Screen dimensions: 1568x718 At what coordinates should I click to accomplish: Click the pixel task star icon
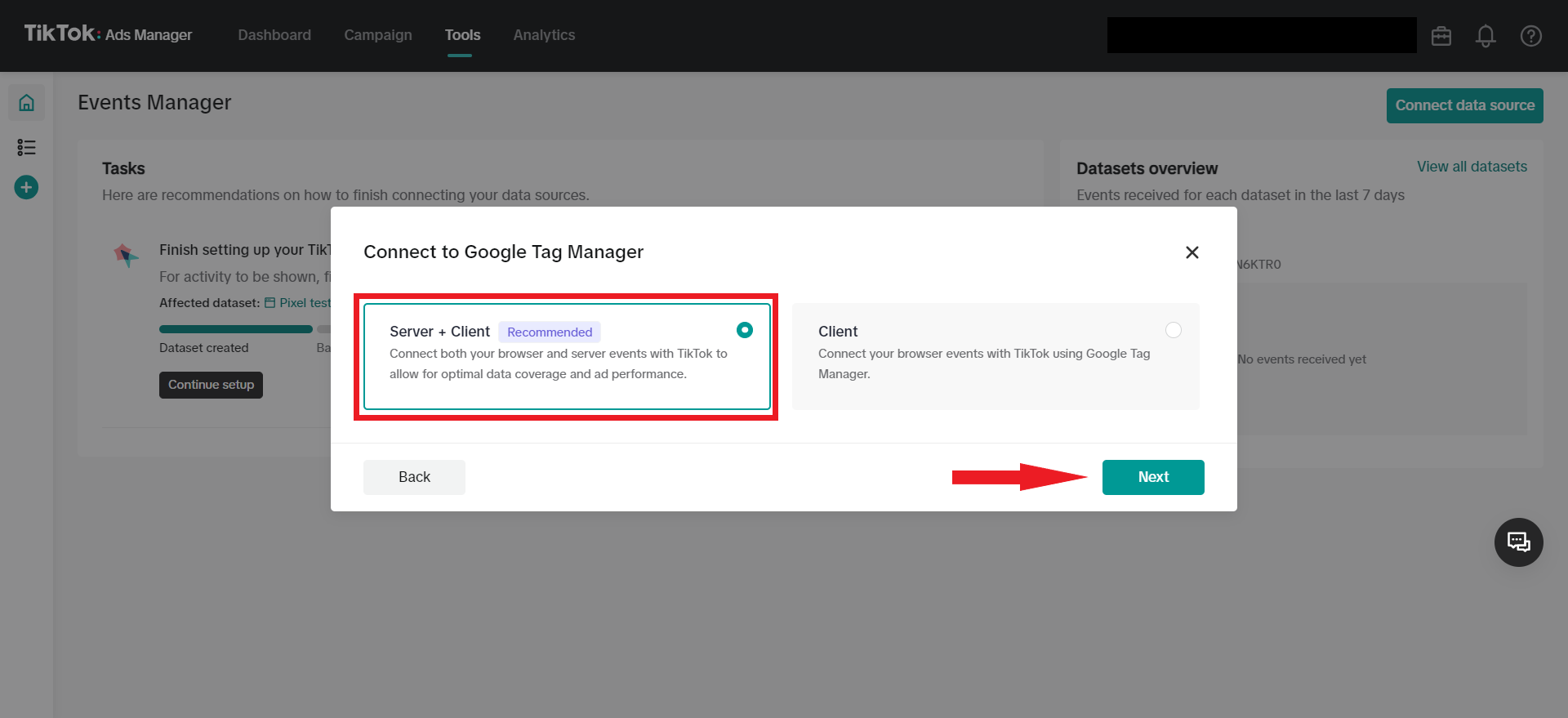point(126,256)
